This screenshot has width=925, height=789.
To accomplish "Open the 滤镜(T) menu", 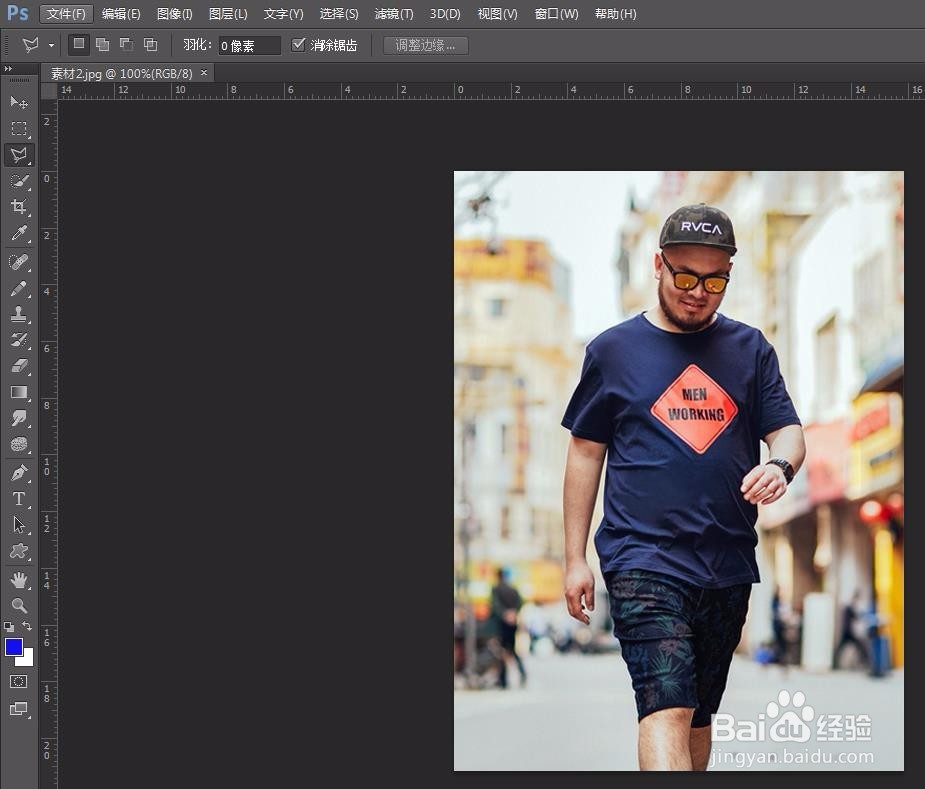I will (x=393, y=14).
